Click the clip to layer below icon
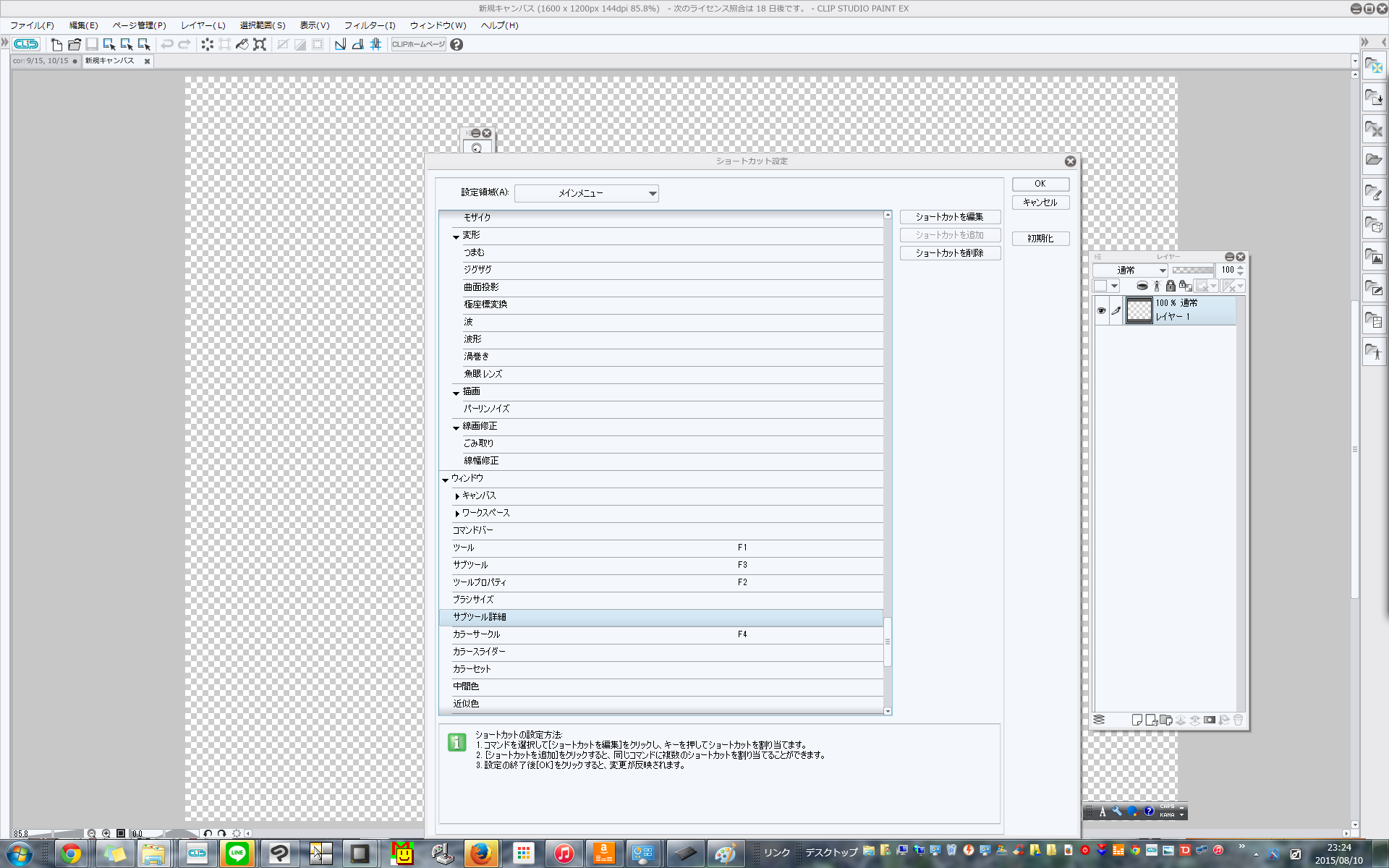 tap(1142, 286)
